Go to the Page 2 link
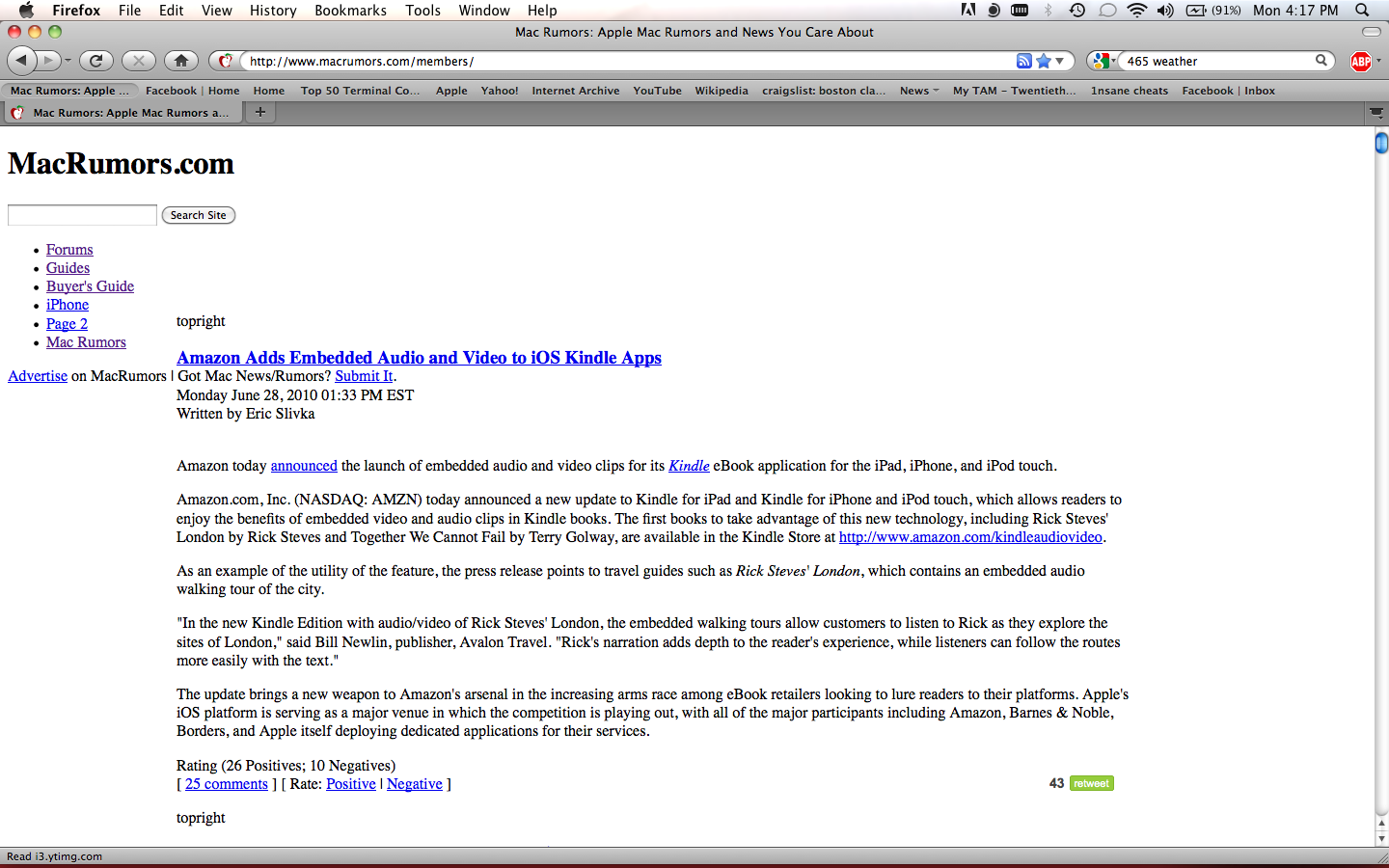The image size is (1389, 868). point(67,324)
